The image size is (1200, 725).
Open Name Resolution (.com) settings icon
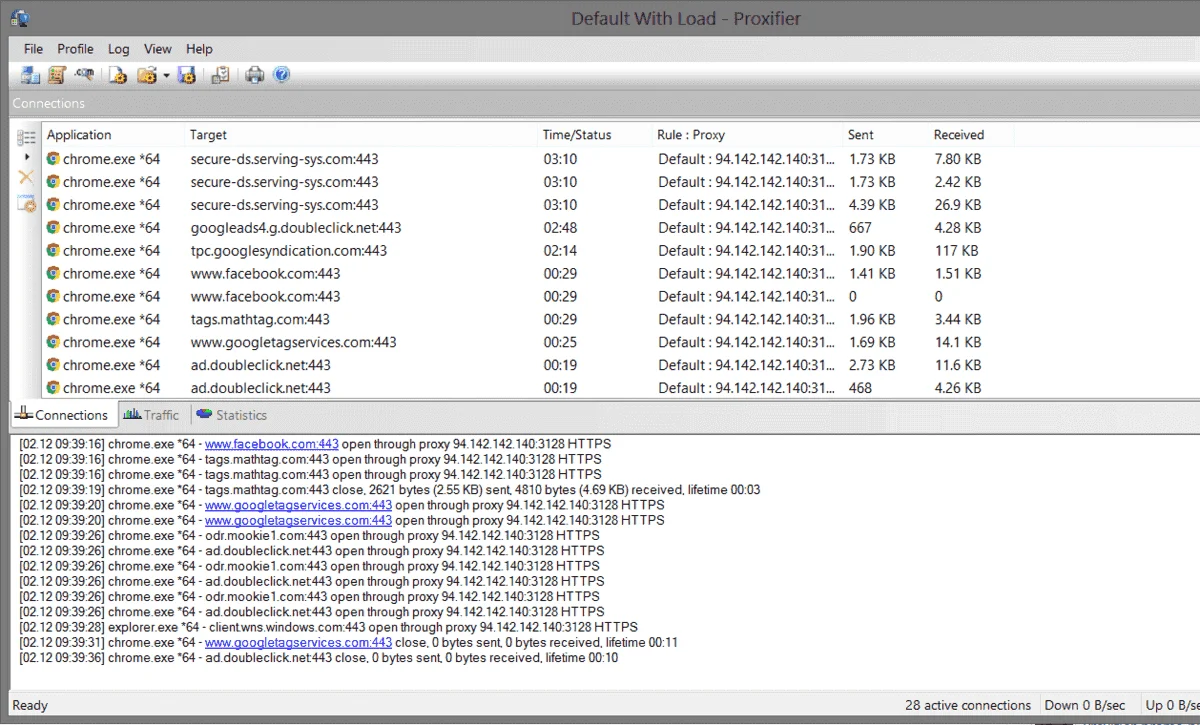point(84,75)
